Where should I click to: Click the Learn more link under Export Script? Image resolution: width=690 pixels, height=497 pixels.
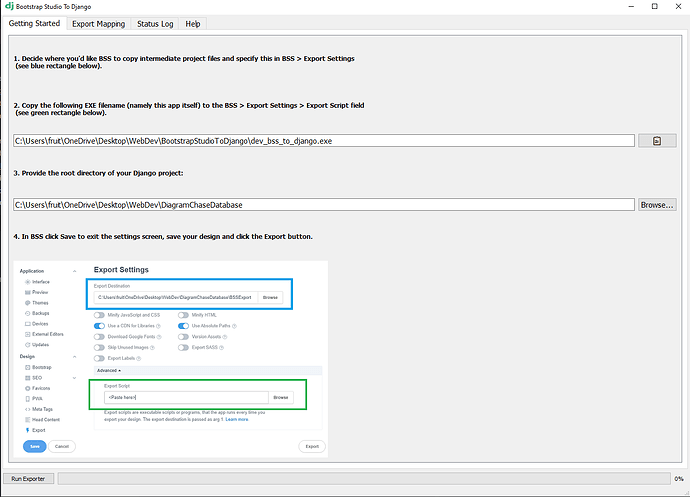pos(237,420)
